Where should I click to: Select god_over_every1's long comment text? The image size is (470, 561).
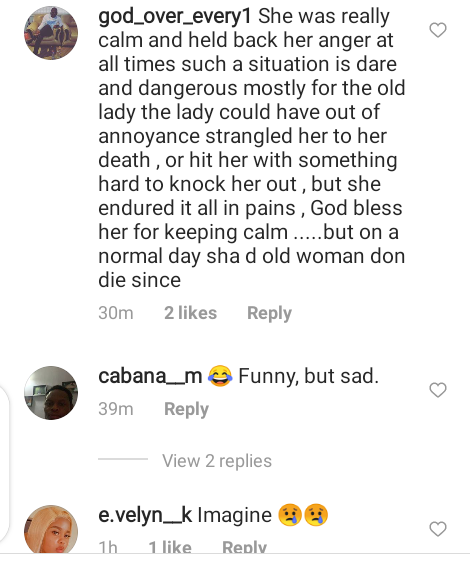pyautogui.click(x=252, y=148)
